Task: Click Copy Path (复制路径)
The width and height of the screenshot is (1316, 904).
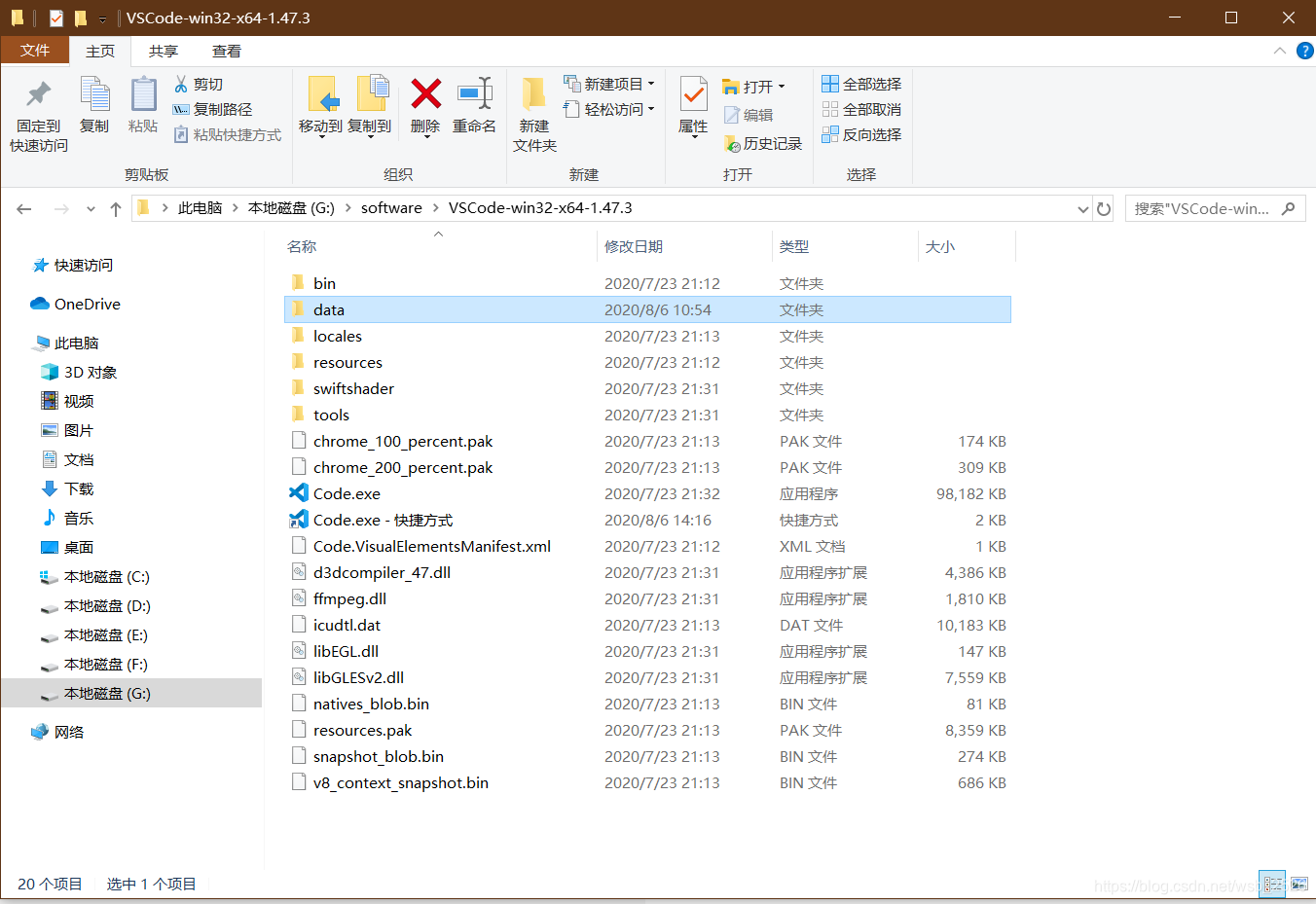Action: pyautogui.click(x=212, y=109)
